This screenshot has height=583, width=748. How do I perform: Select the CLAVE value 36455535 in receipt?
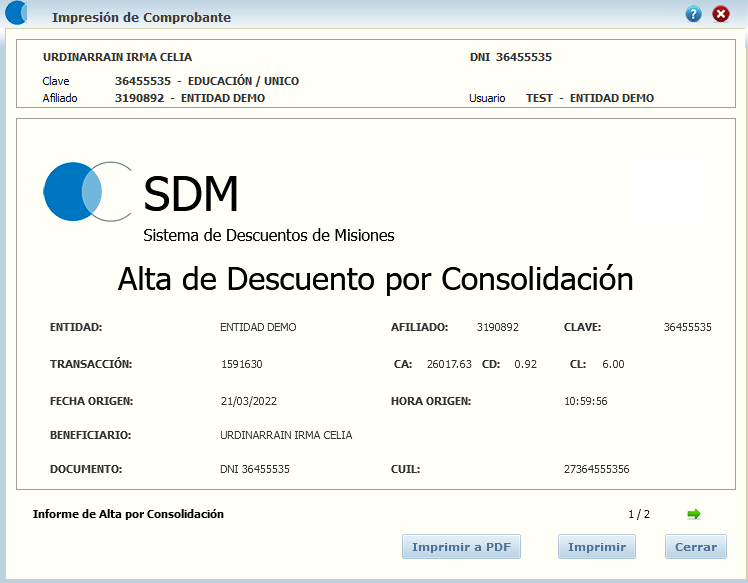(x=687, y=327)
